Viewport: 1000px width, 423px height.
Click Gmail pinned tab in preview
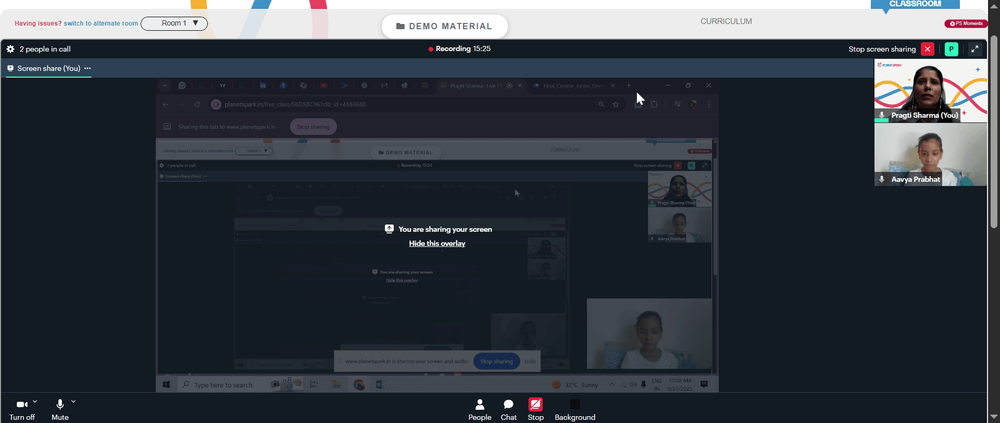385,85
